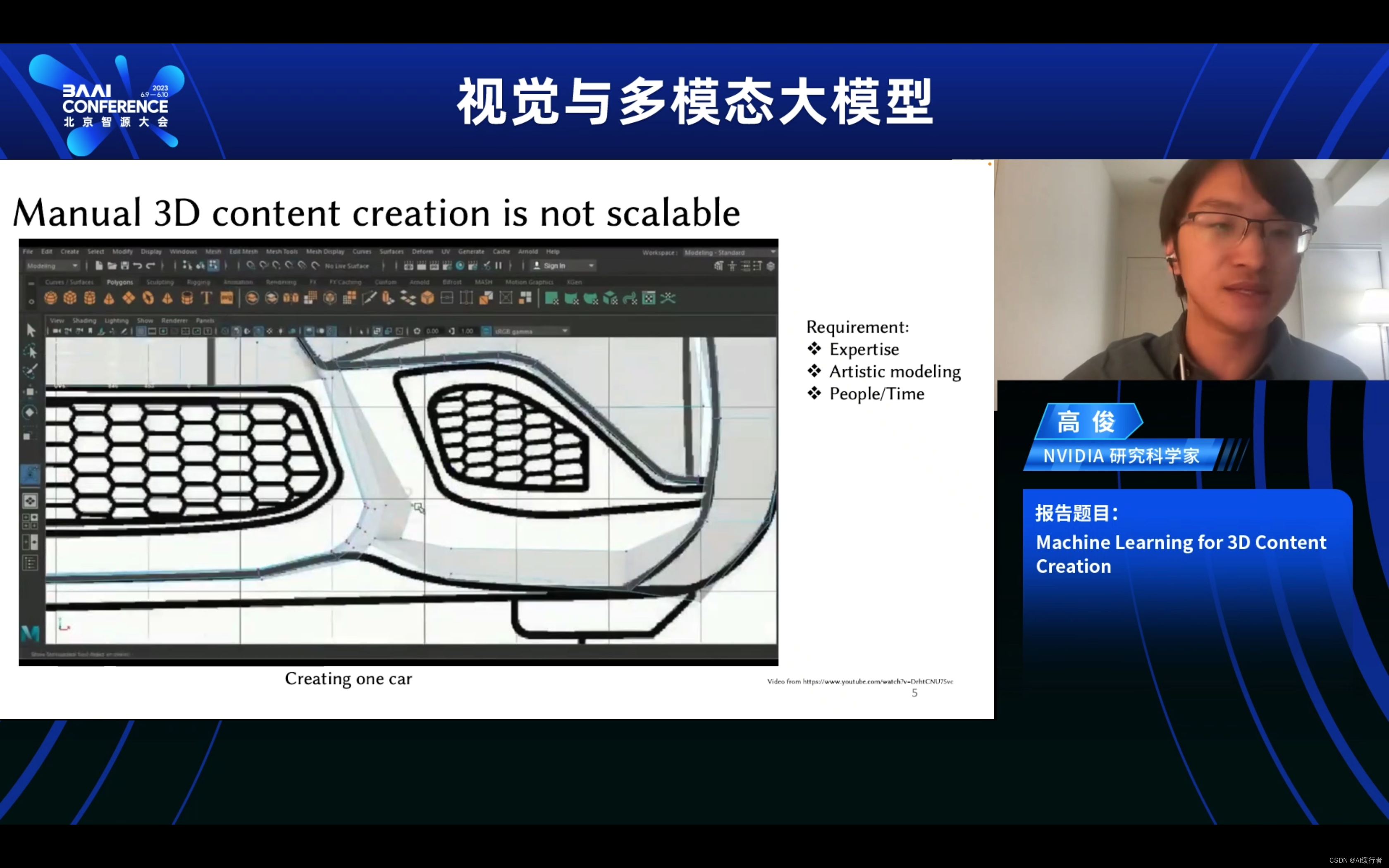Toggle the first snap magnet icon

tap(251, 266)
